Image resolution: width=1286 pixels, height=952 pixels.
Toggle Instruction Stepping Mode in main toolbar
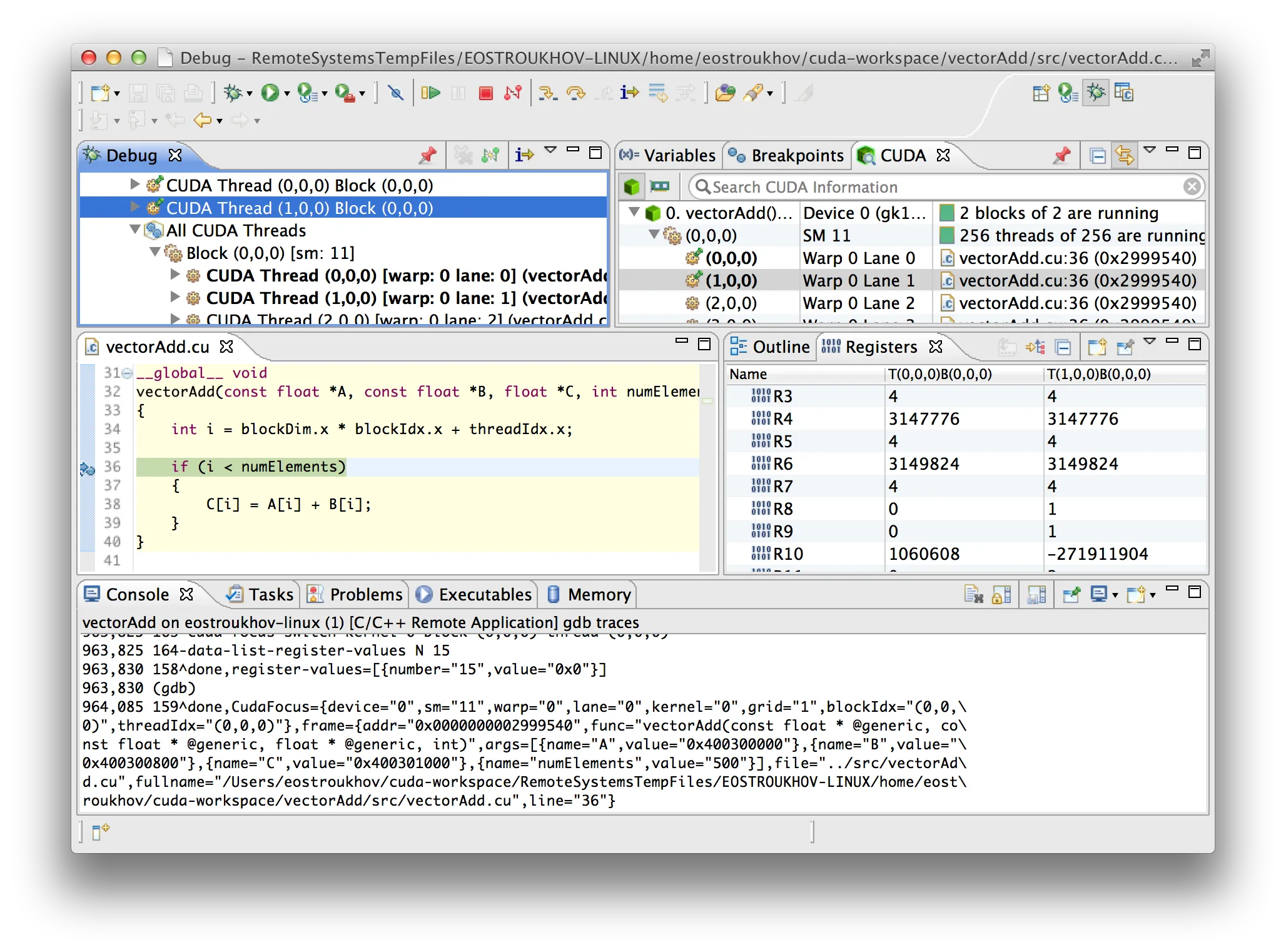click(630, 93)
